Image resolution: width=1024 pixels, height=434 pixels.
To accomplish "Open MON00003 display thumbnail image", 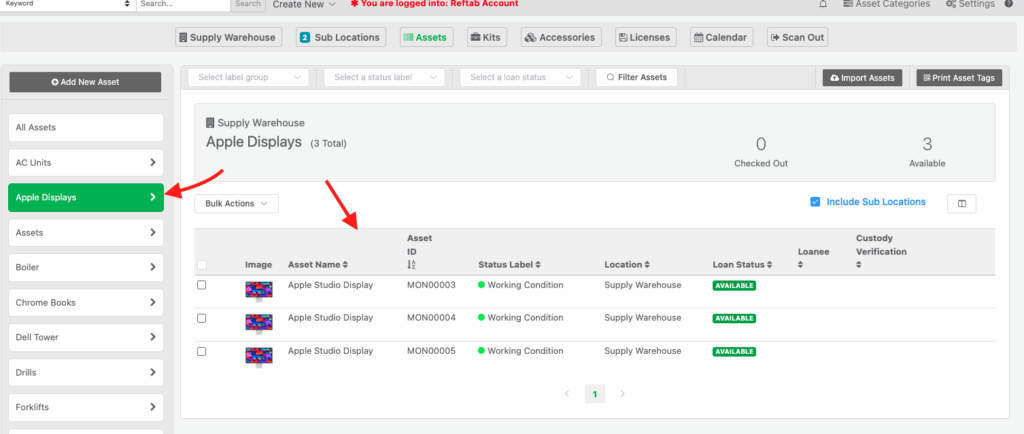I will (x=259, y=291).
